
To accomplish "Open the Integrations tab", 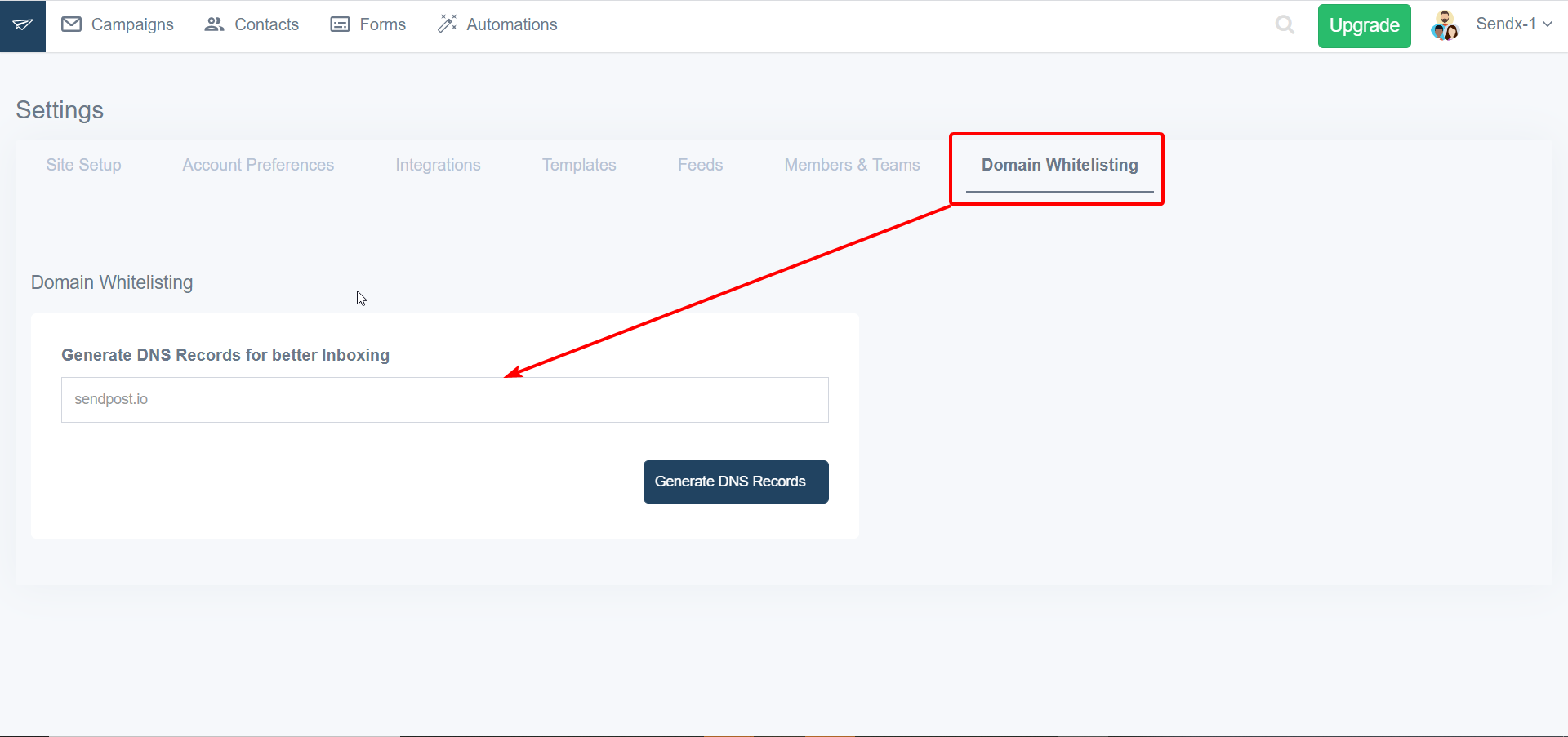I will click(x=438, y=165).
